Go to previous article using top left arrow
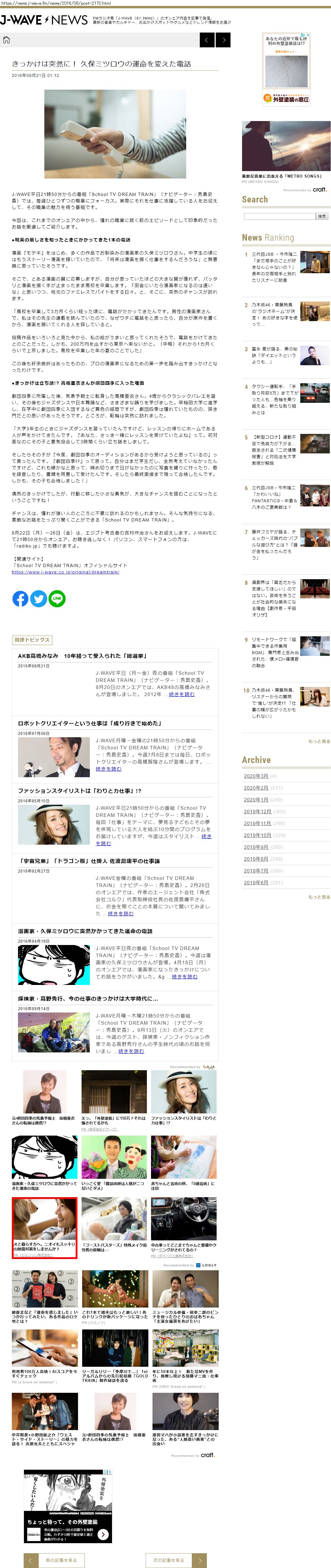This screenshot has height=1568, width=331. pyautogui.click(x=207, y=40)
